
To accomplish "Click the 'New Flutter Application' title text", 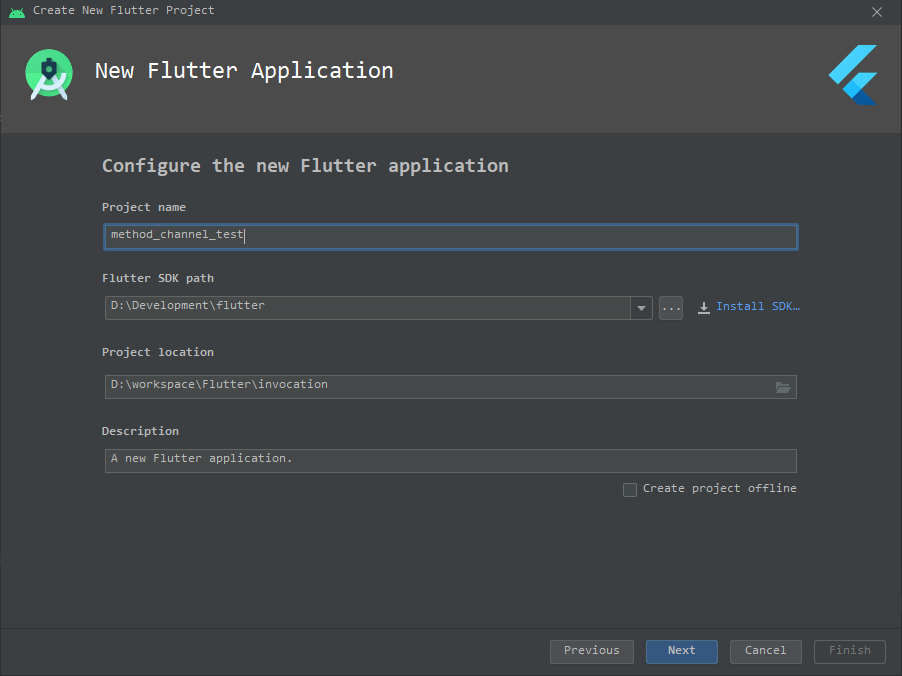I will tap(244, 71).
